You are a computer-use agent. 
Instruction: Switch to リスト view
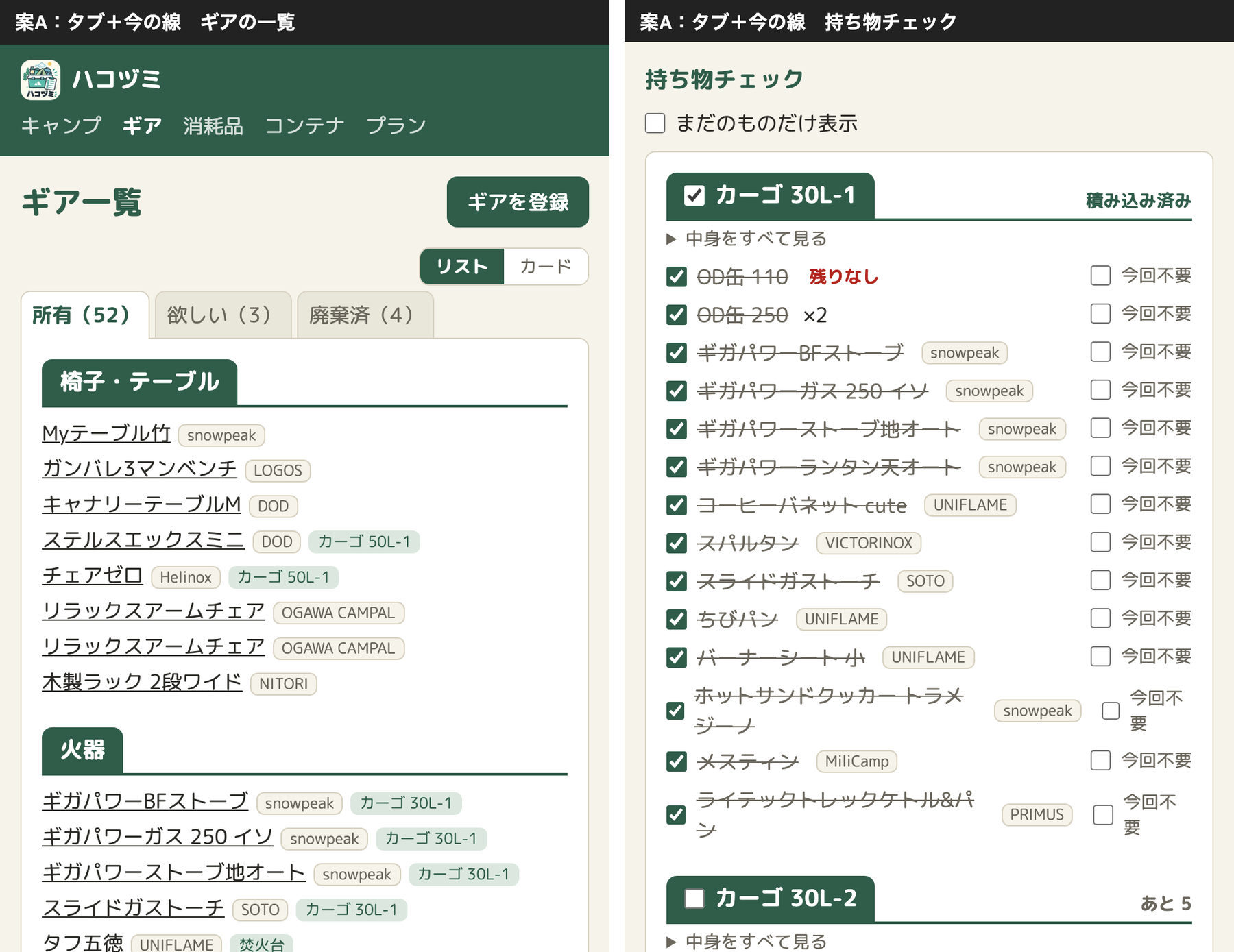(x=462, y=267)
